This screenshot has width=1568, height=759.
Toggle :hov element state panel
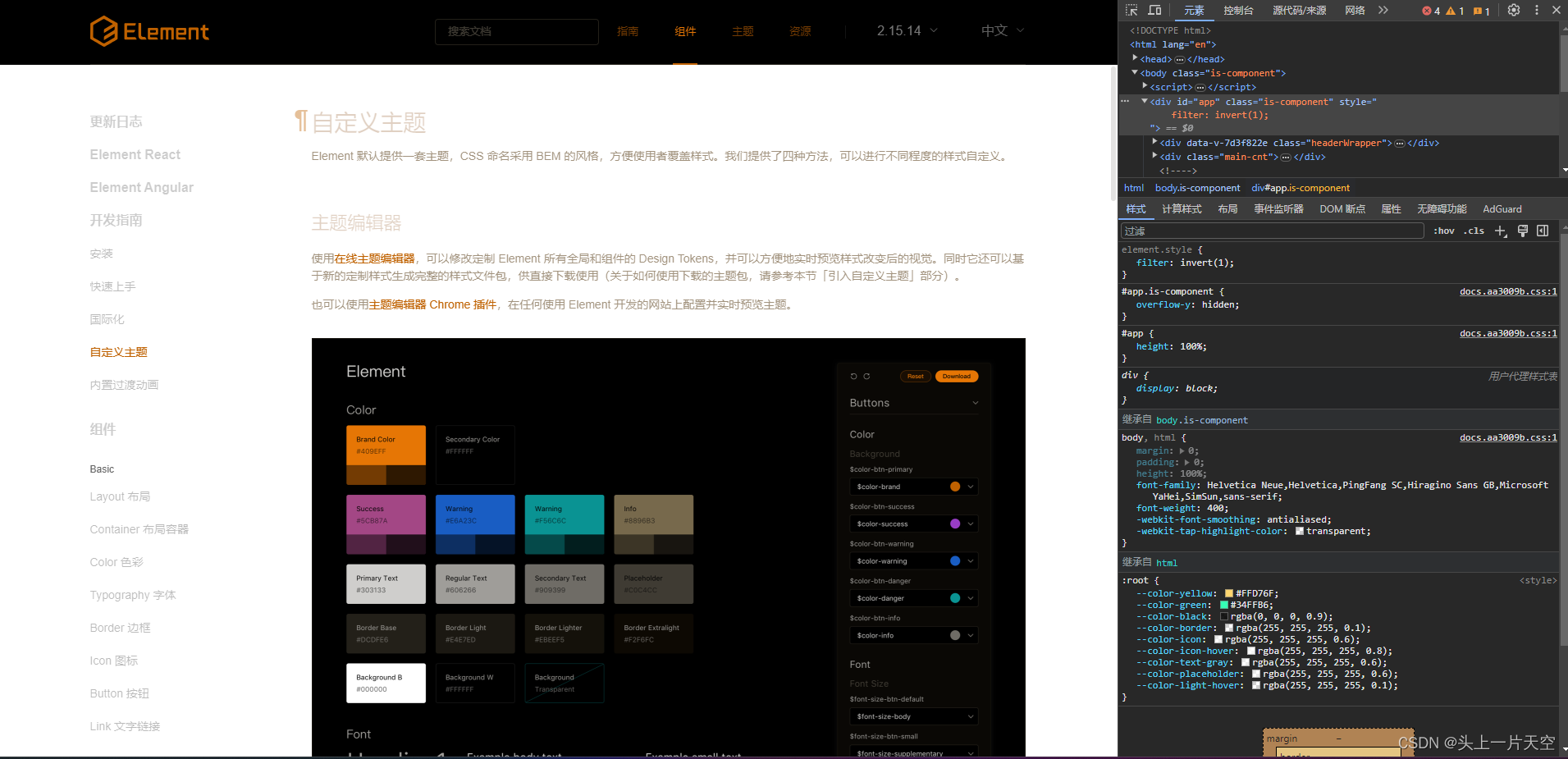point(1444,231)
